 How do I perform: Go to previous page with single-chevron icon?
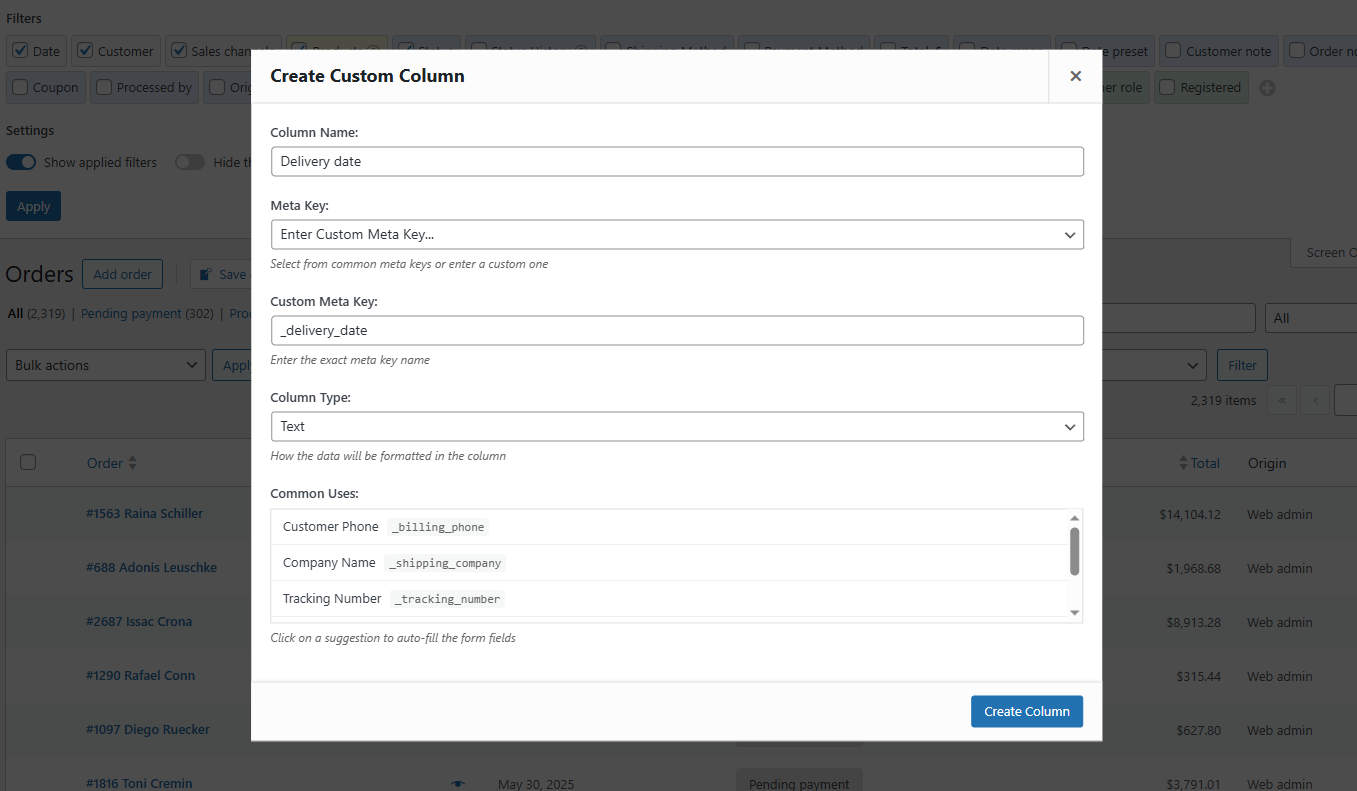pyautogui.click(x=1314, y=399)
